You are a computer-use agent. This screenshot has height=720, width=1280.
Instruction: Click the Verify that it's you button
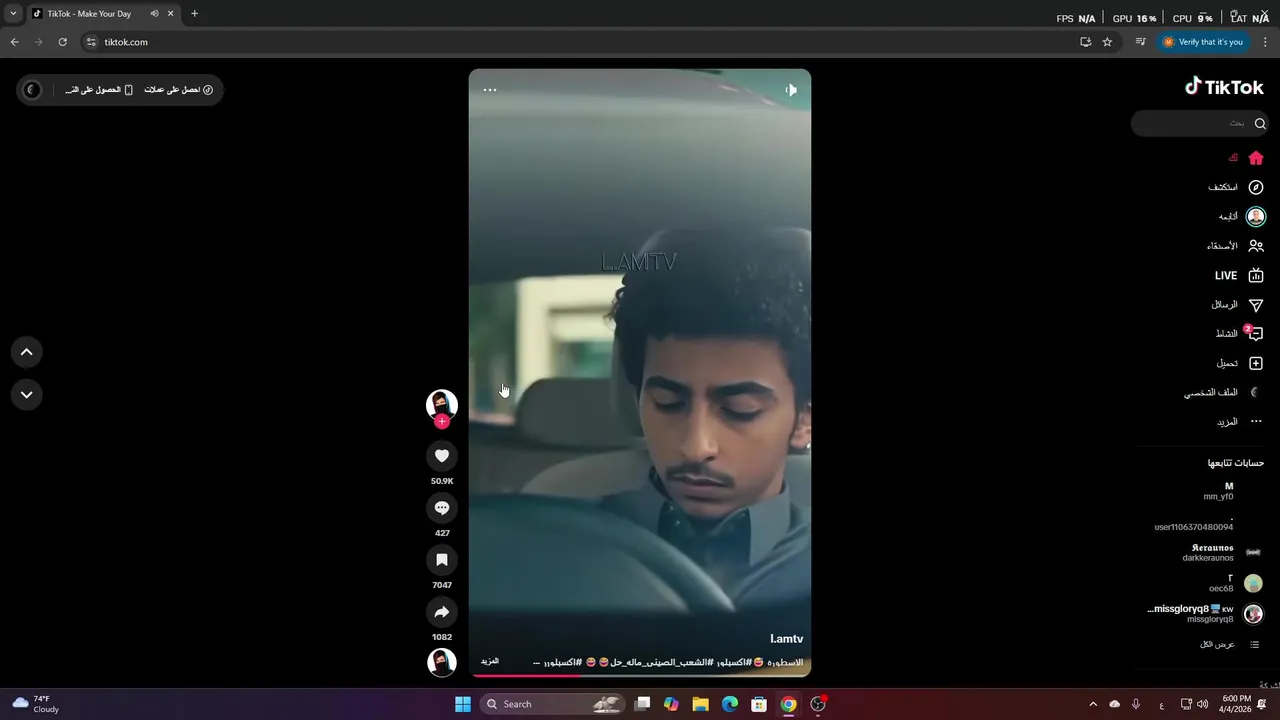point(1203,42)
